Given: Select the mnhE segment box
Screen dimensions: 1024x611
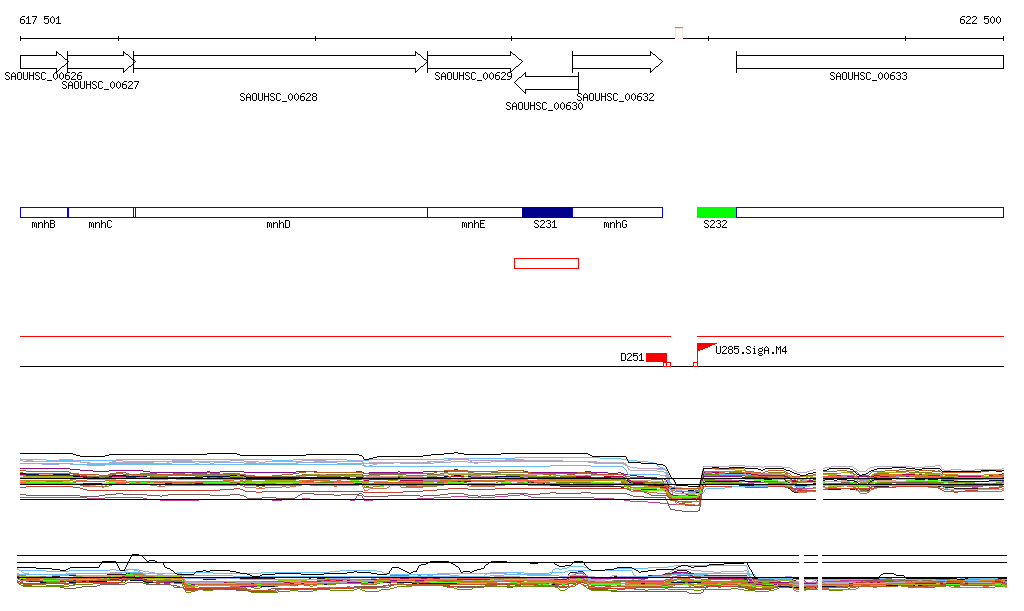Looking at the screenshot, I should coord(474,212).
